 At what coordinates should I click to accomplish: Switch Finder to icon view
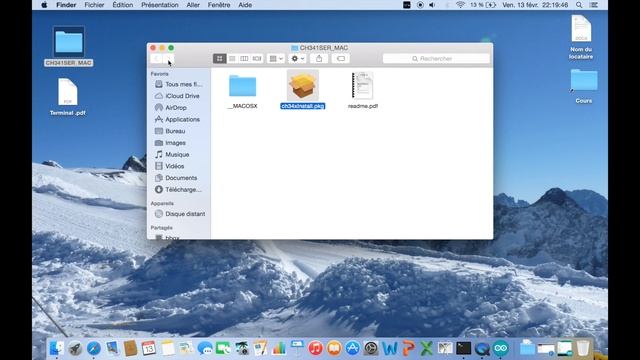(x=220, y=59)
